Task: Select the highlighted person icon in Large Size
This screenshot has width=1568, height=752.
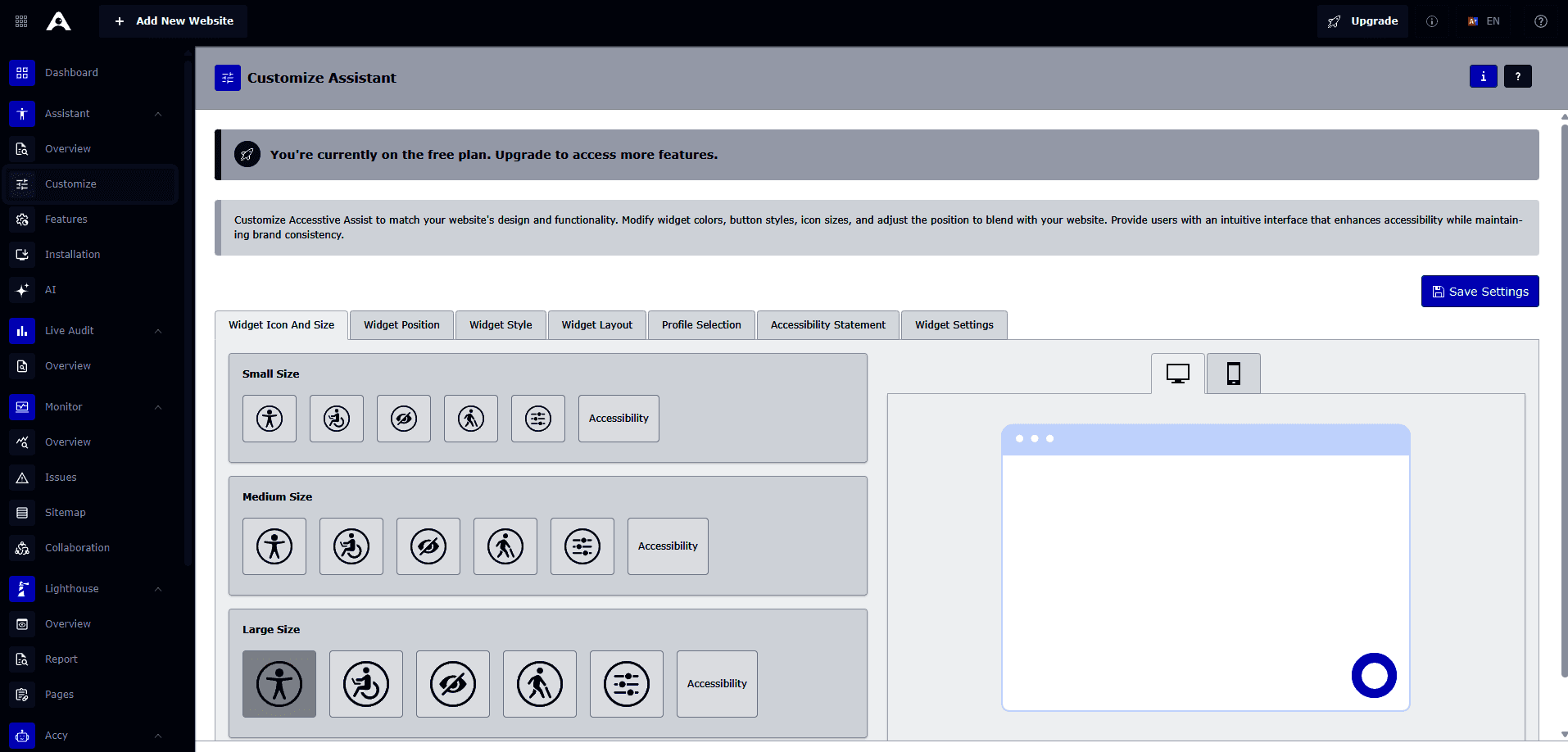Action: (x=279, y=683)
